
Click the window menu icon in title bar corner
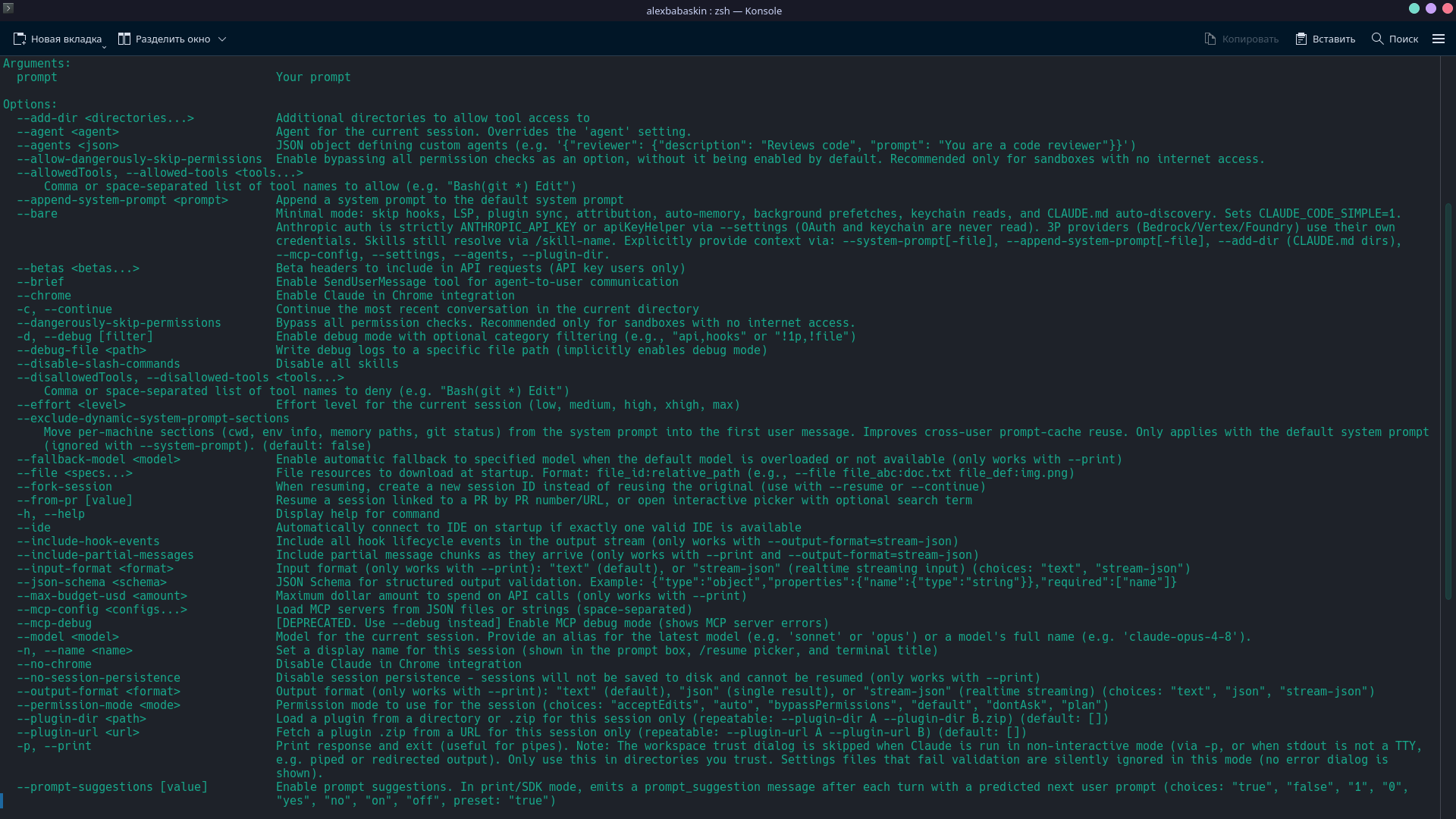click(8, 8)
